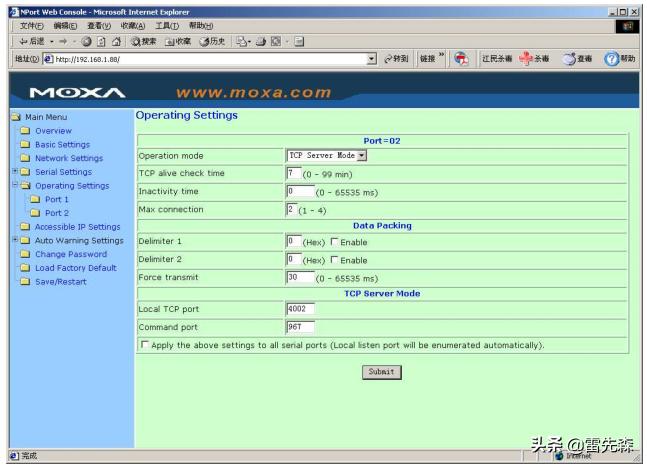This screenshot has width=647, height=467.
Task: Click the browser Refresh toolbar icon
Action: (102, 41)
